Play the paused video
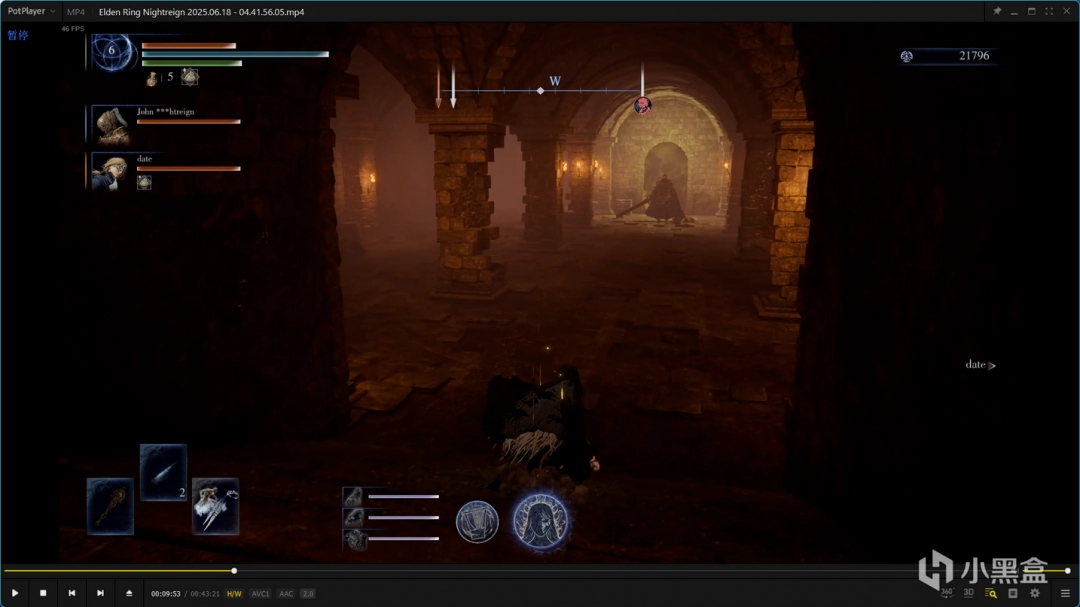 [14, 593]
